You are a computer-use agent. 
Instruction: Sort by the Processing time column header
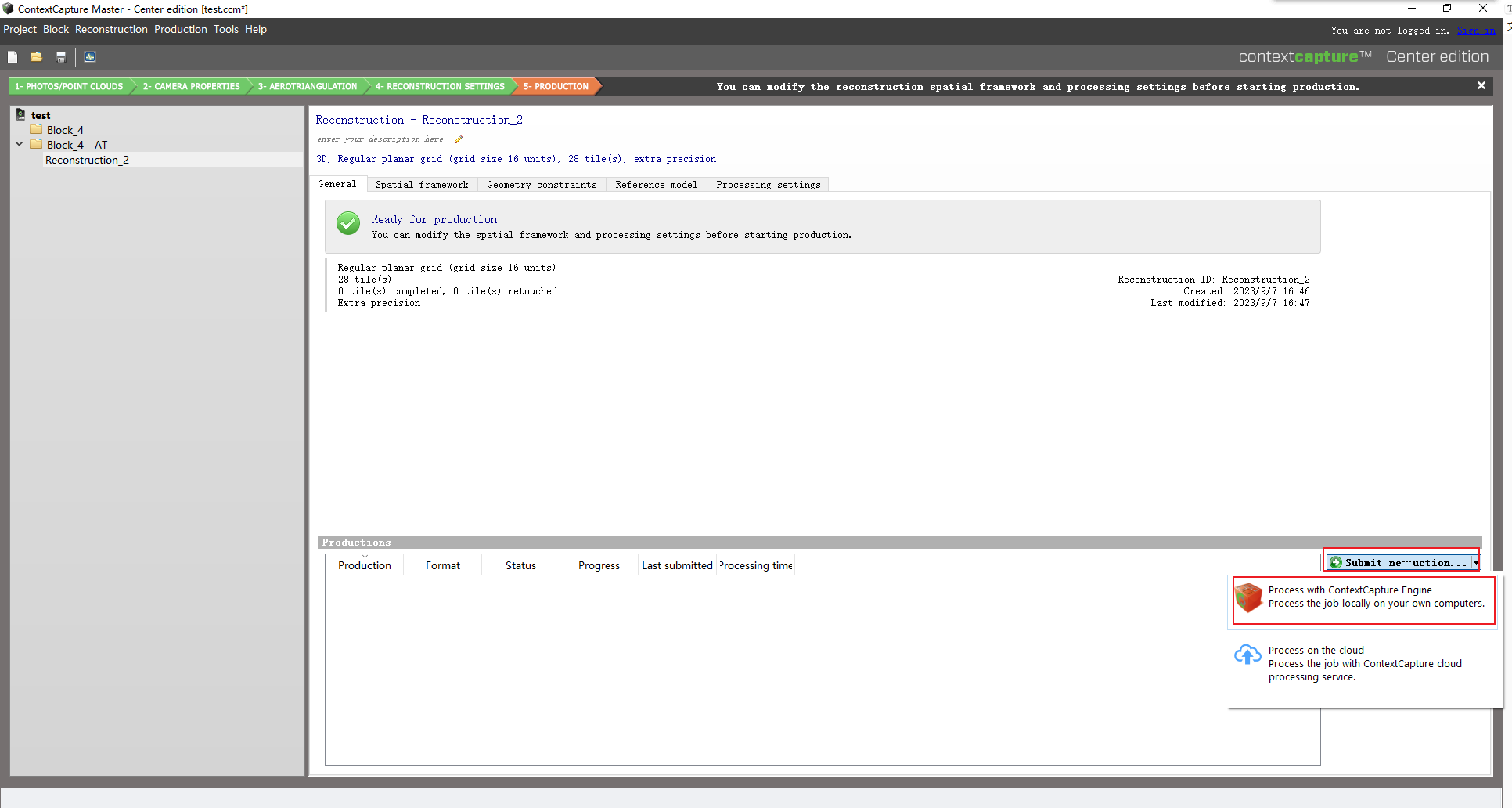[x=756, y=565]
